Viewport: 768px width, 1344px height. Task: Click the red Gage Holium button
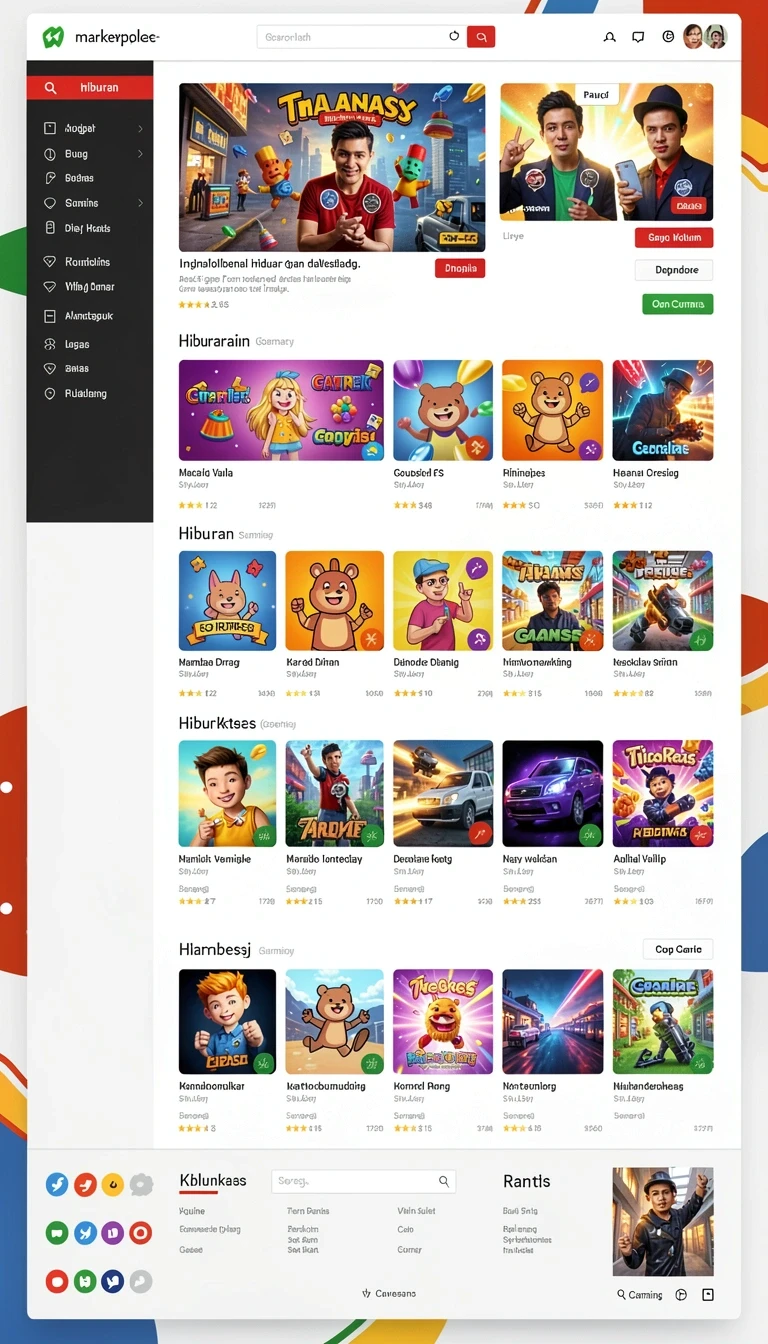[674, 238]
